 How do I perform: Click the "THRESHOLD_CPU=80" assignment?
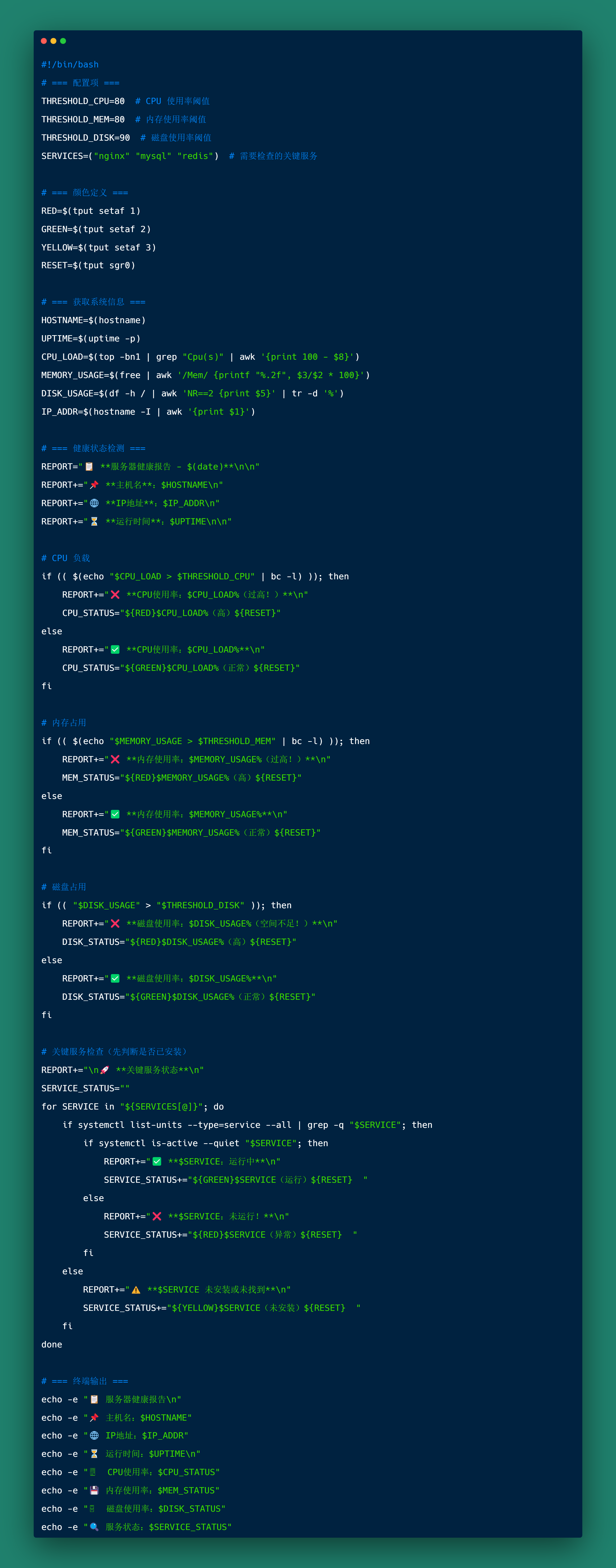(83, 101)
